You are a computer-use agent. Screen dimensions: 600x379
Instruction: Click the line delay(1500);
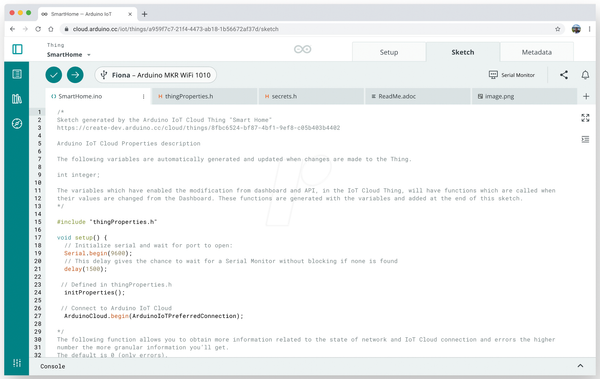coord(85,269)
